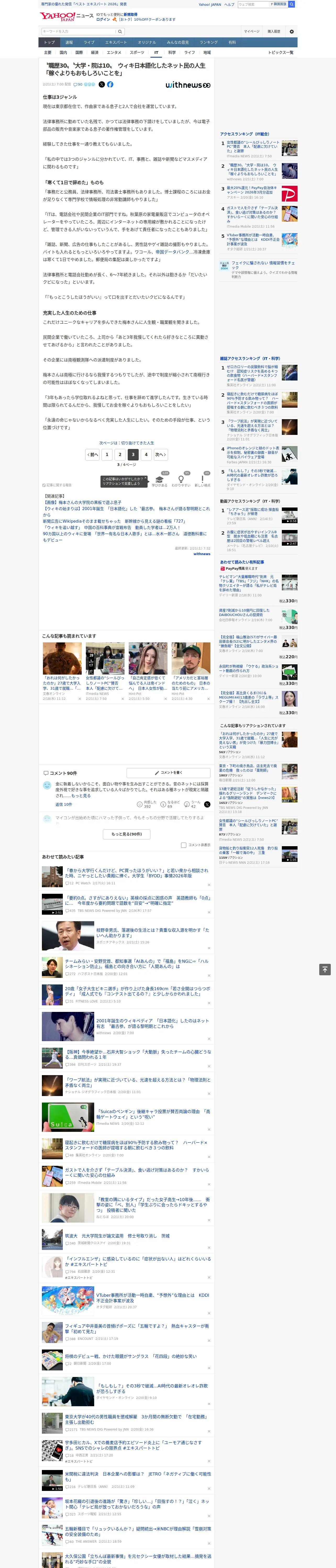Go to page 2 of the article
336x1568 pixels.
pyautogui.click(x=120, y=454)
